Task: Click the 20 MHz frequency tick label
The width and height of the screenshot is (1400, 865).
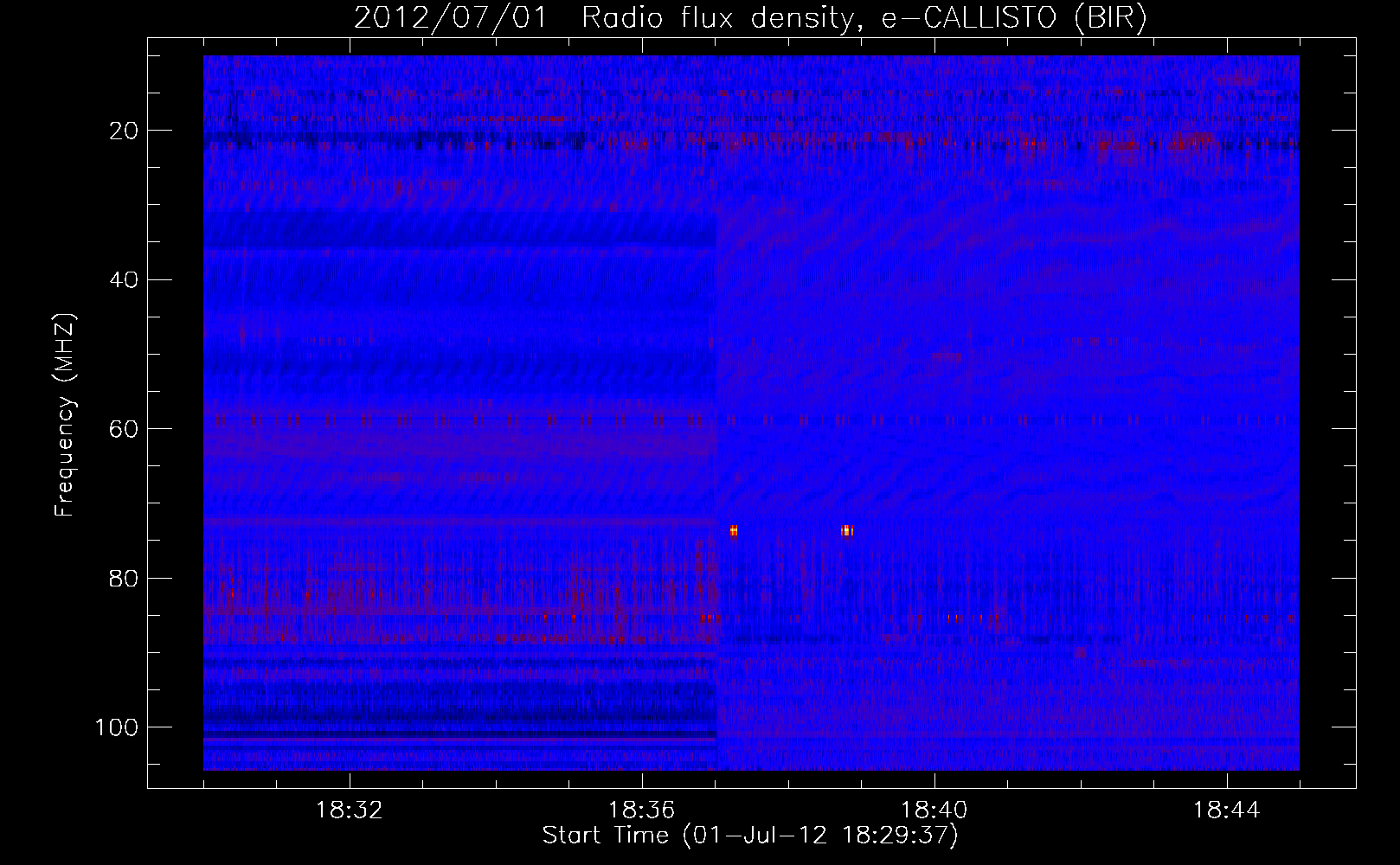Action: [123, 131]
